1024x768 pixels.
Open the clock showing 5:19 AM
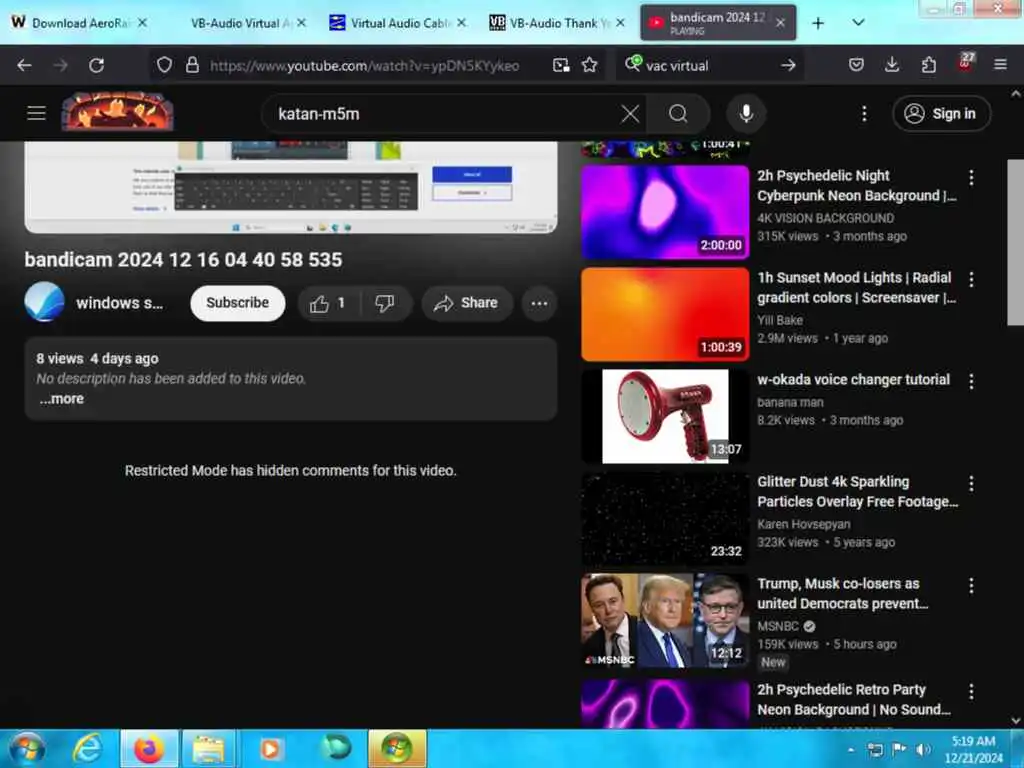pyautogui.click(x=974, y=749)
